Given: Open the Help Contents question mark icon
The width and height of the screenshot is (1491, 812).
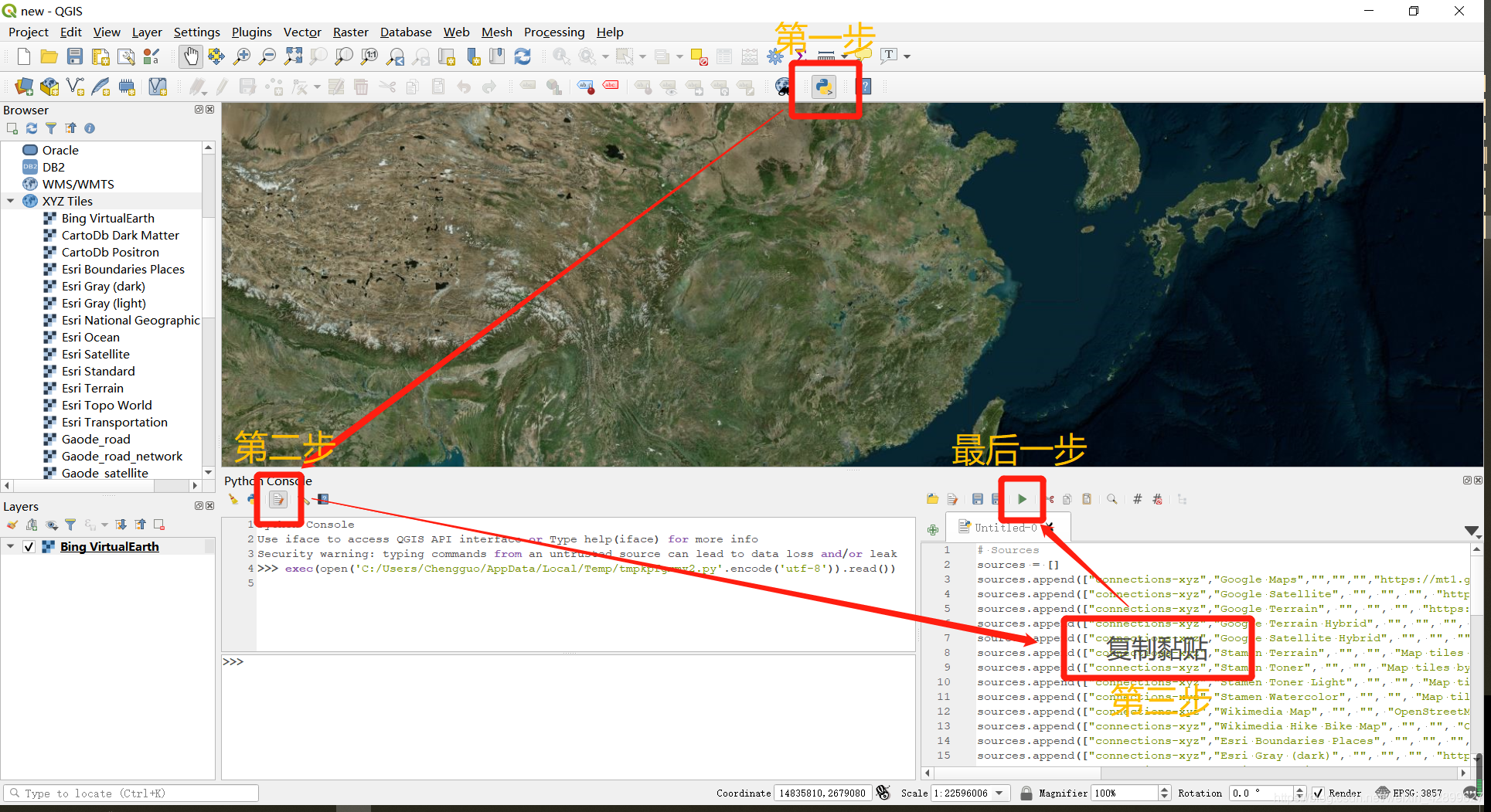Looking at the screenshot, I should [866, 87].
